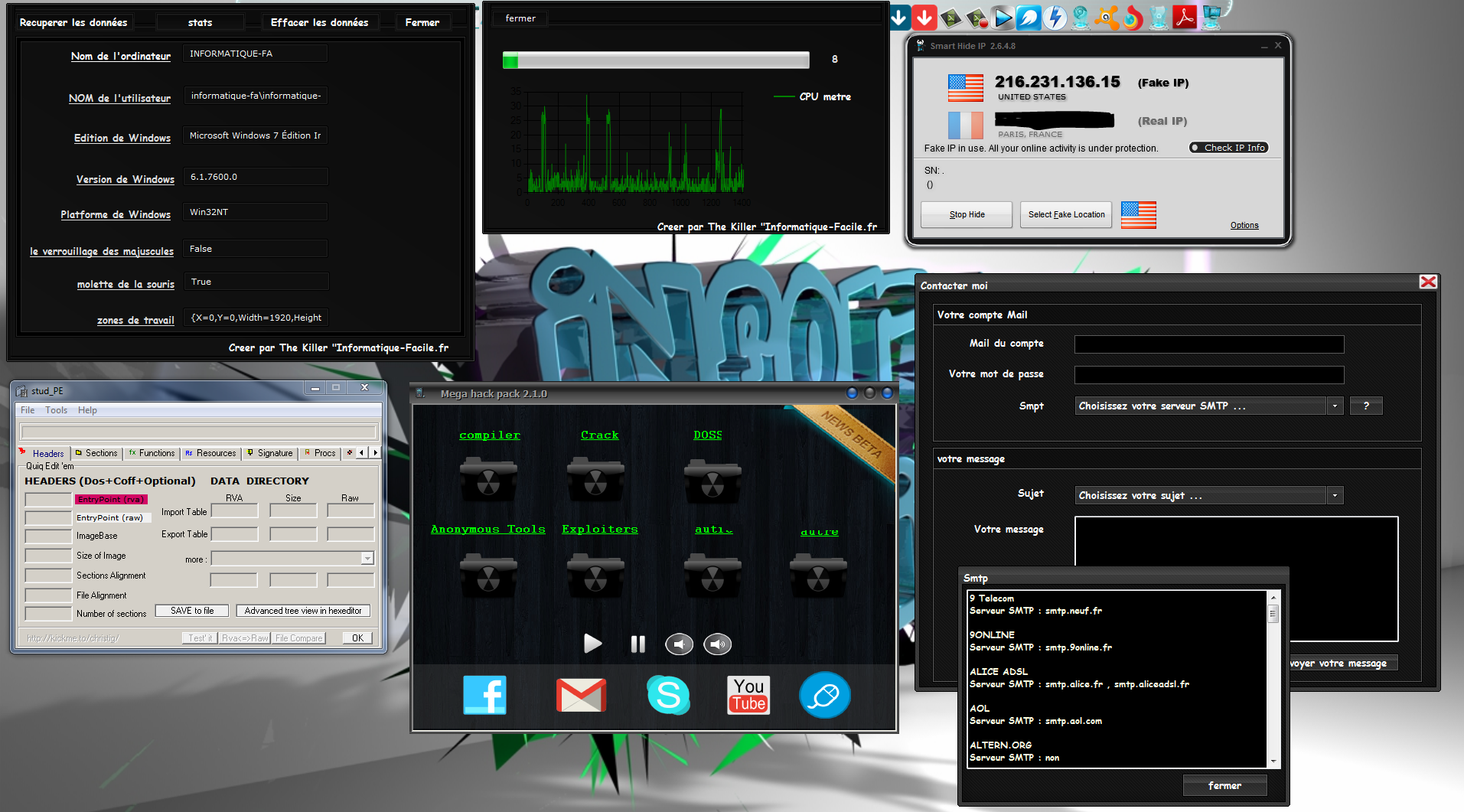Click the Skype icon in Mega hack pack

(668, 695)
